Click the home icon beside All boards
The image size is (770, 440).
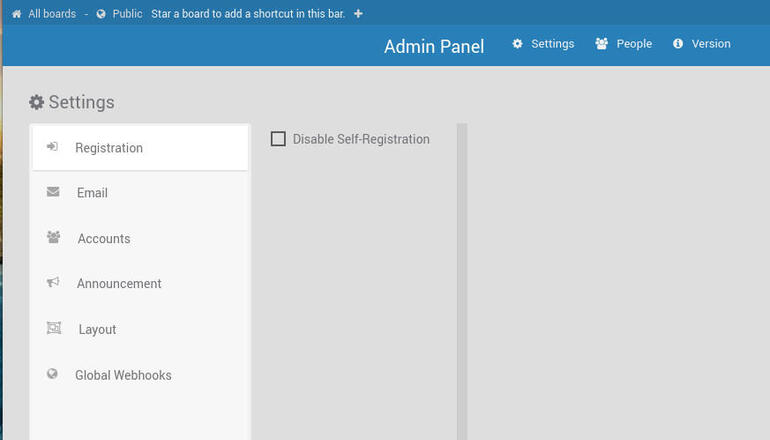tap(16, 14)
